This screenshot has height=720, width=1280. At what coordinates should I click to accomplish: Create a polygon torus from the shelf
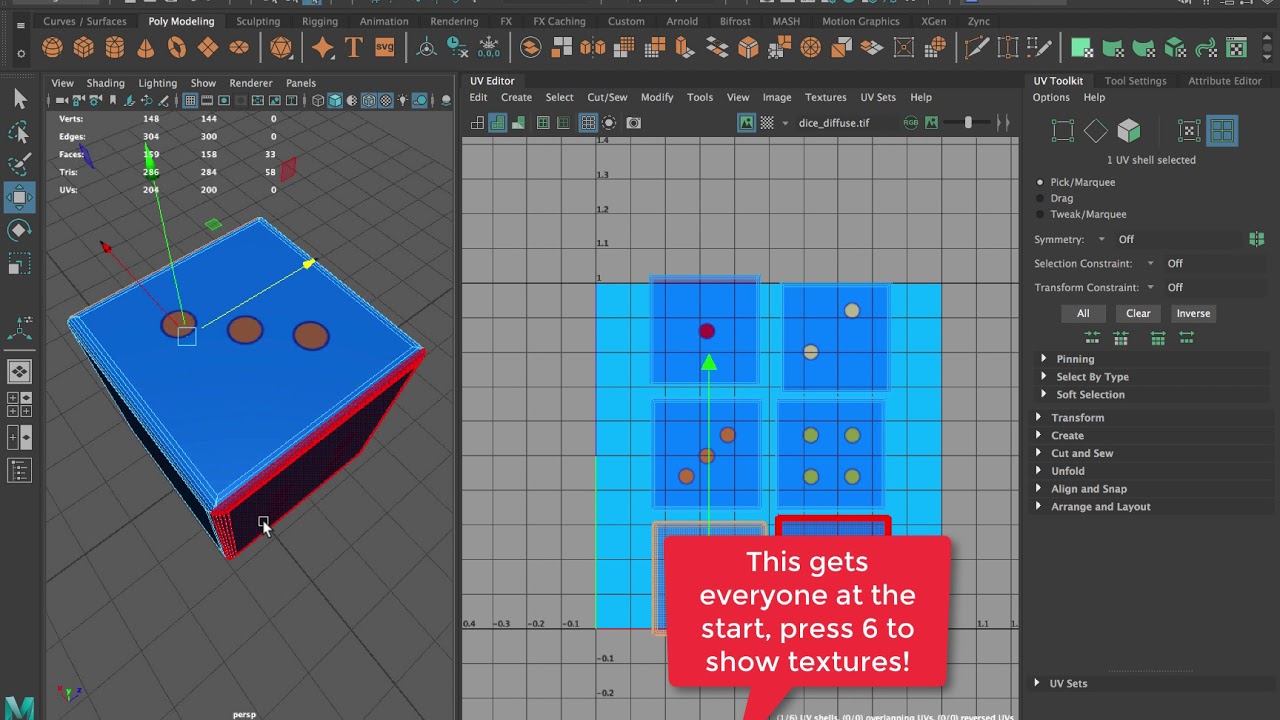tap(177, 47)
